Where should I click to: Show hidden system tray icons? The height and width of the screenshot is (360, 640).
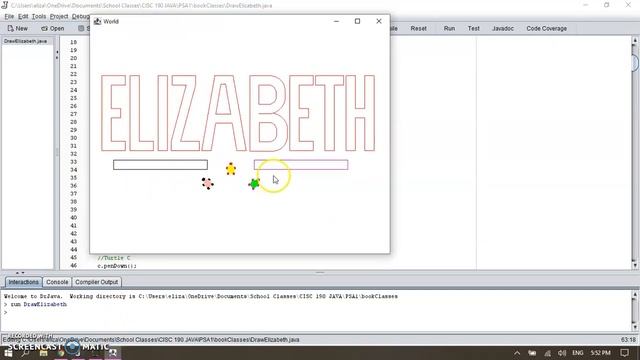tap(517, 353)
